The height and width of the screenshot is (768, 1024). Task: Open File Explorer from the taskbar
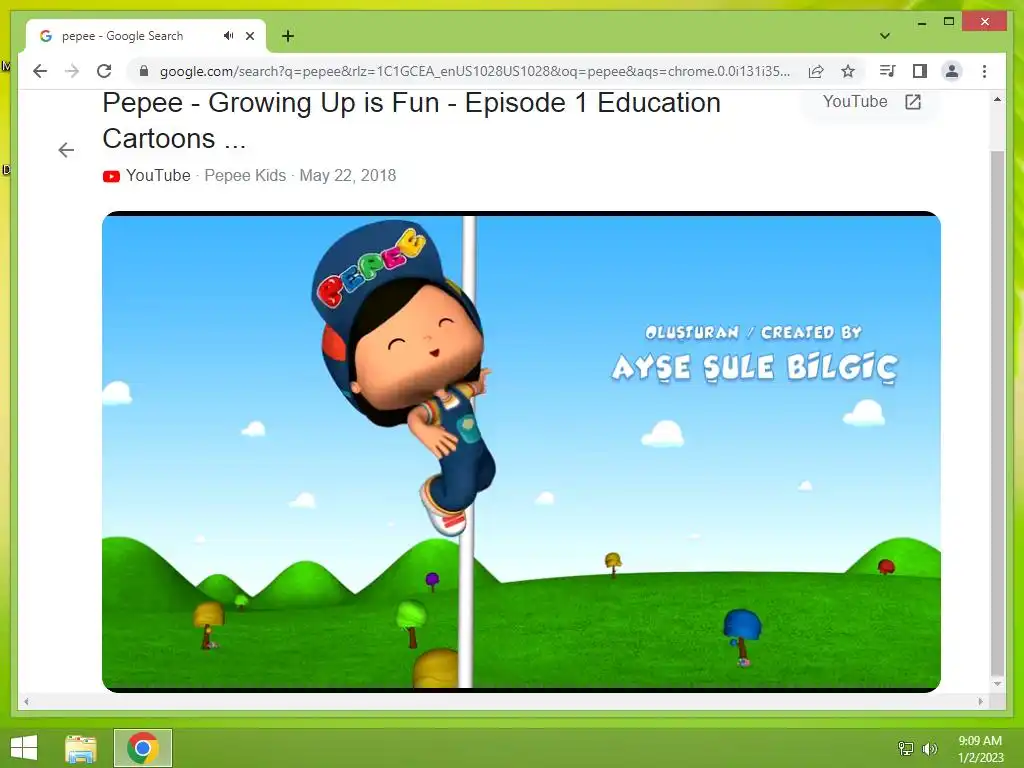[81, 748]
